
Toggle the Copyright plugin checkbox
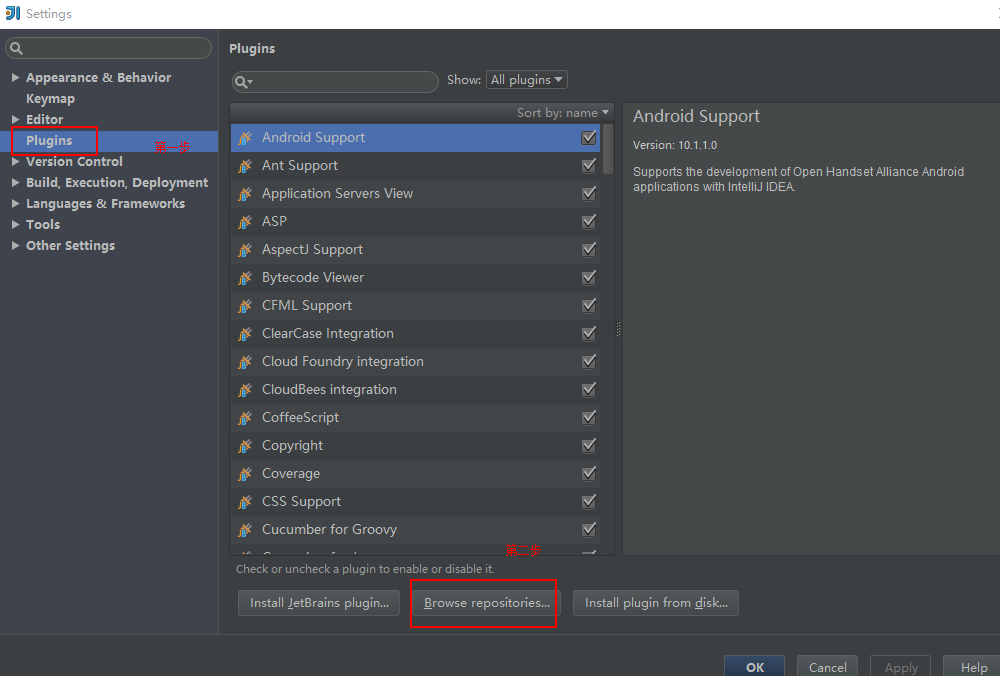coord(589,445)
